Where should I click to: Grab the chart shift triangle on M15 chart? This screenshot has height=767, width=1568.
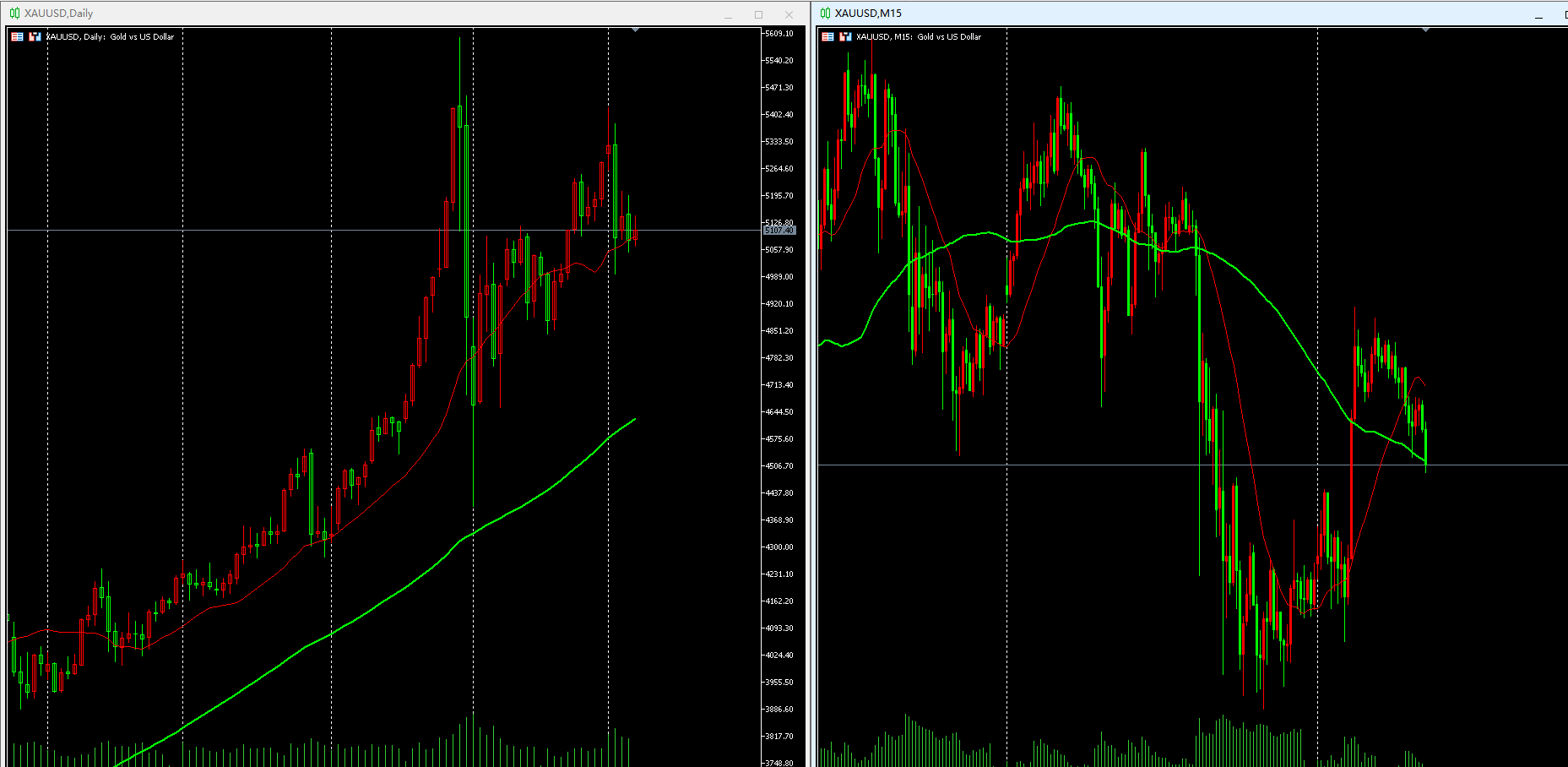1425,30
